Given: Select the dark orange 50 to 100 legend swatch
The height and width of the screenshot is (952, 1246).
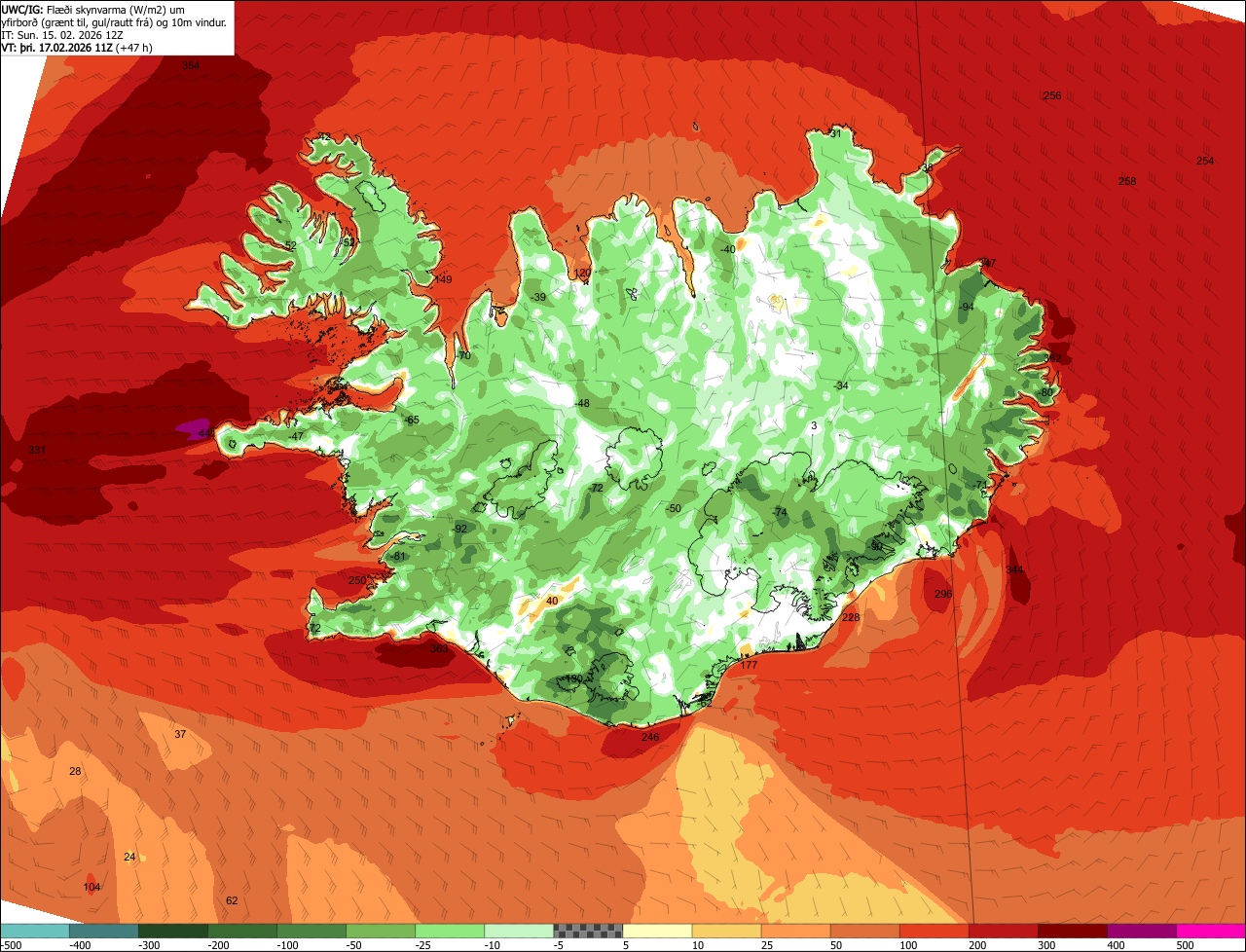Looking at the screenshot, I should tap(864, 931).
